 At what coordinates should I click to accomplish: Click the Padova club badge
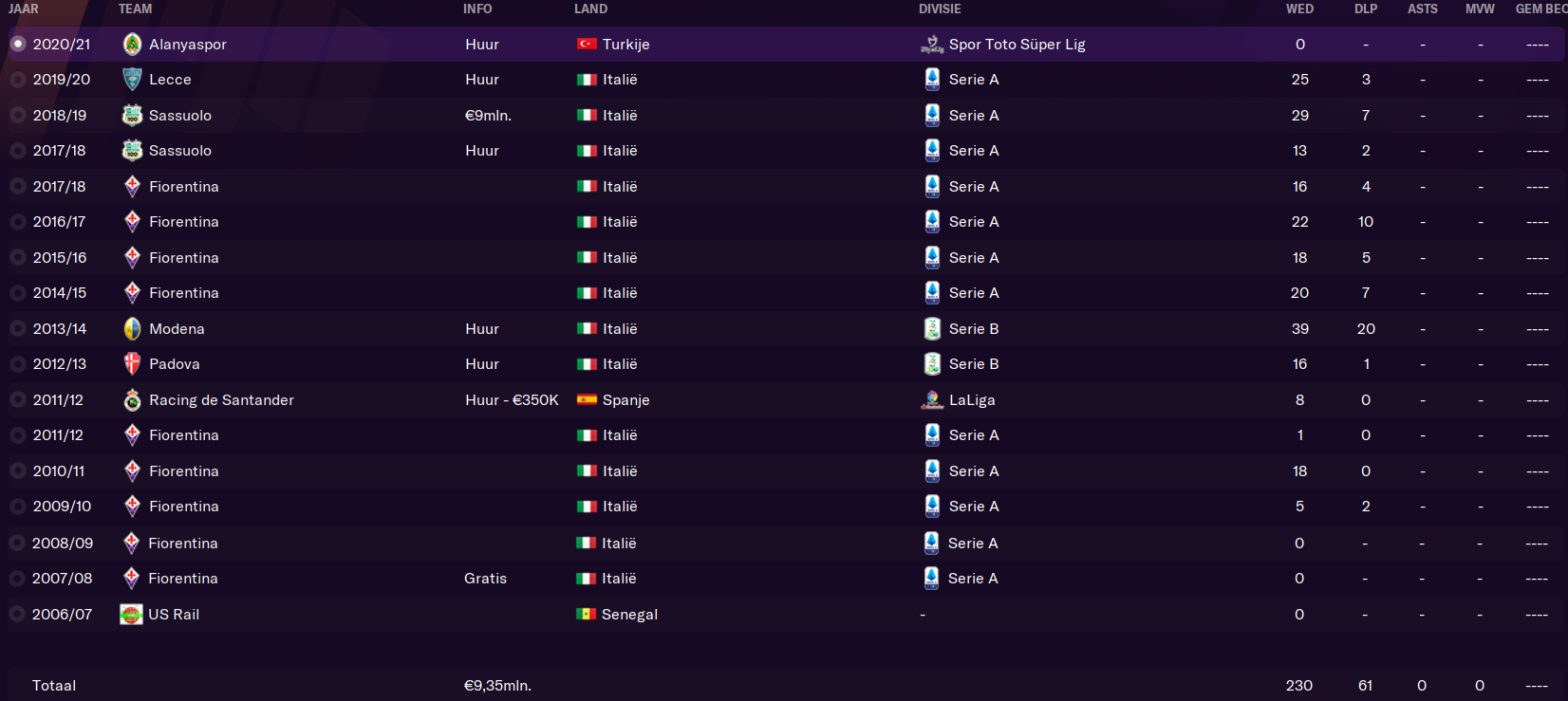[132, 364]
